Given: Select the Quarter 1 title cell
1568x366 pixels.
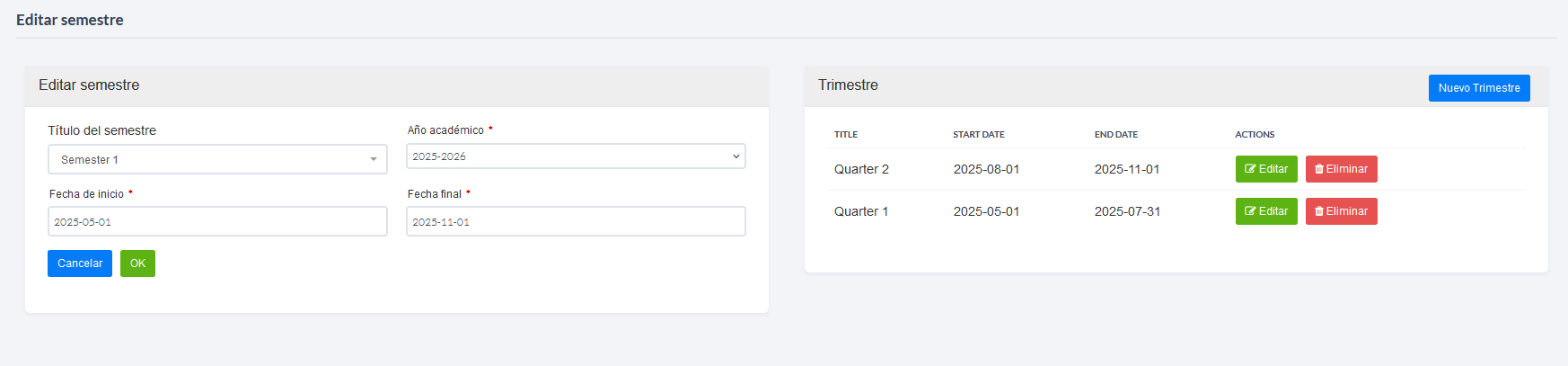Looking at the screenshot, I should click(861, 211).
